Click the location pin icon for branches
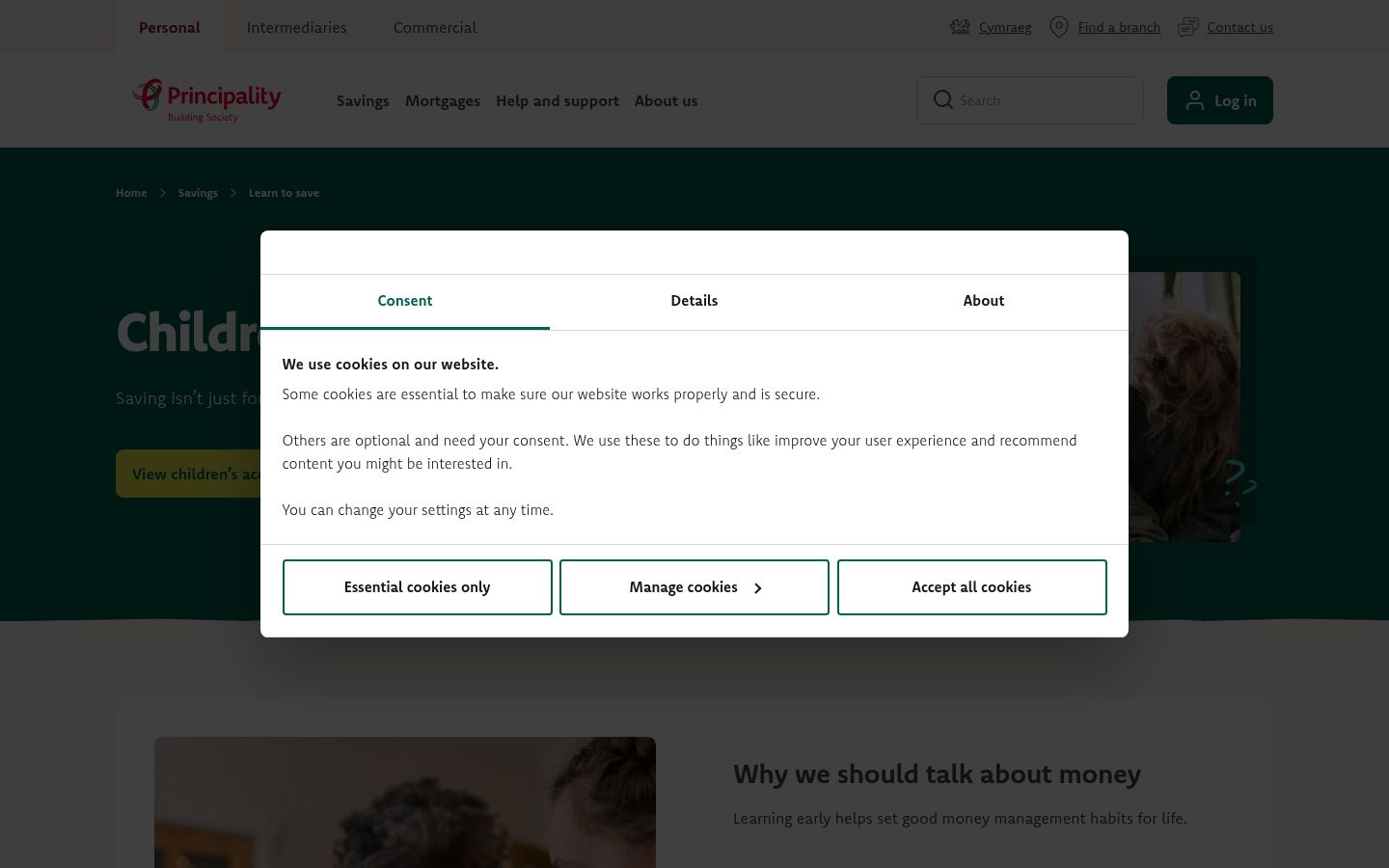Screen dimensions: 1389x868 [x=1059, y=27]
